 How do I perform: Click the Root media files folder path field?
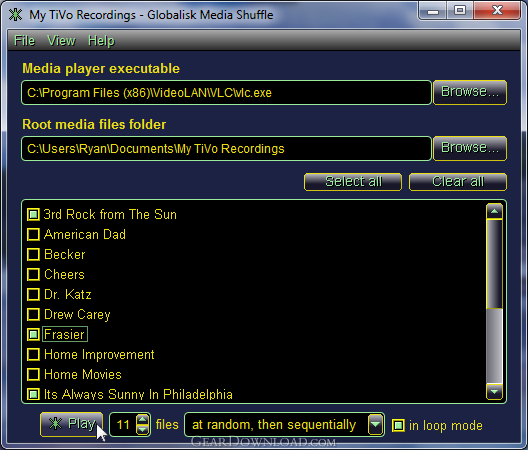pos(226,149)
